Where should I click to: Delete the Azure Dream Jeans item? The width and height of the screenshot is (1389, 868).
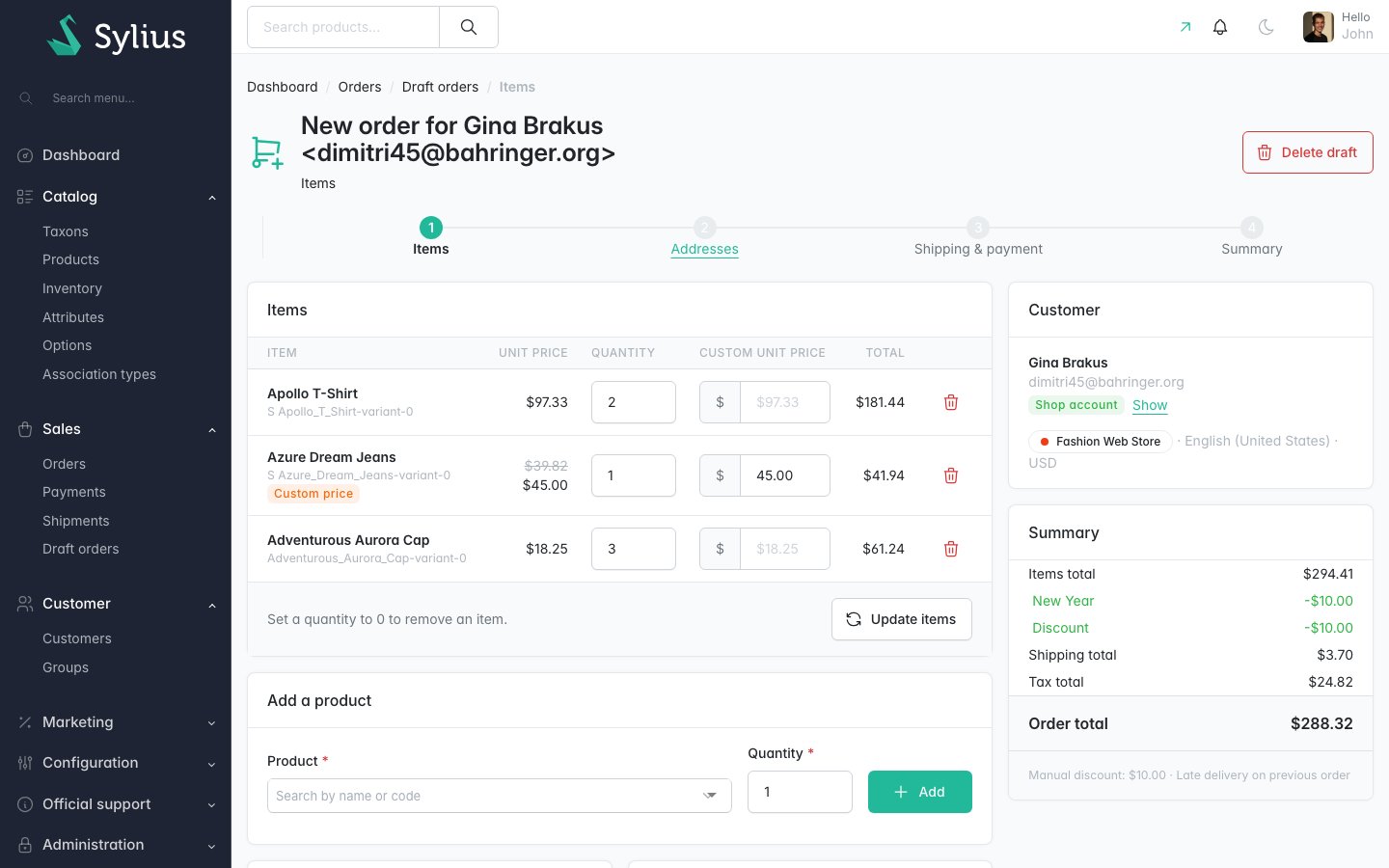pyautogui.click(x=951, y=475)
